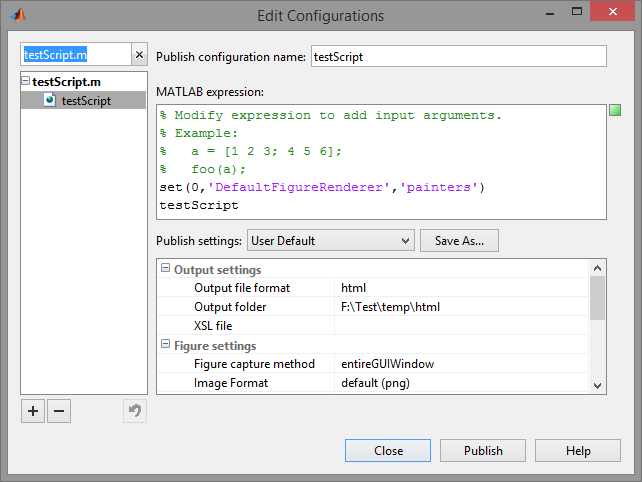Viewport: 642px width, 482px height.
Task: Click the '% foo(a);' comment line
Action: pyautogui.click(x=202, y=169)
